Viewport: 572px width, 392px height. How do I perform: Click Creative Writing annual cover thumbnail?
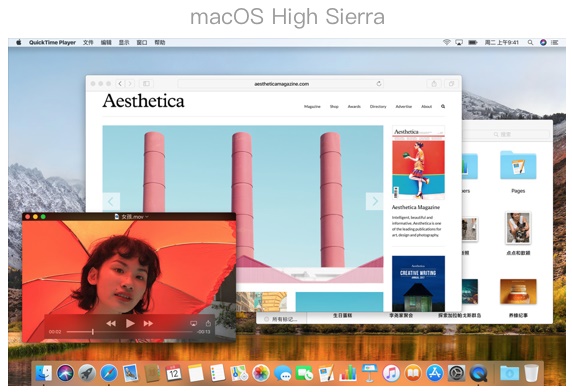(418, 284)
